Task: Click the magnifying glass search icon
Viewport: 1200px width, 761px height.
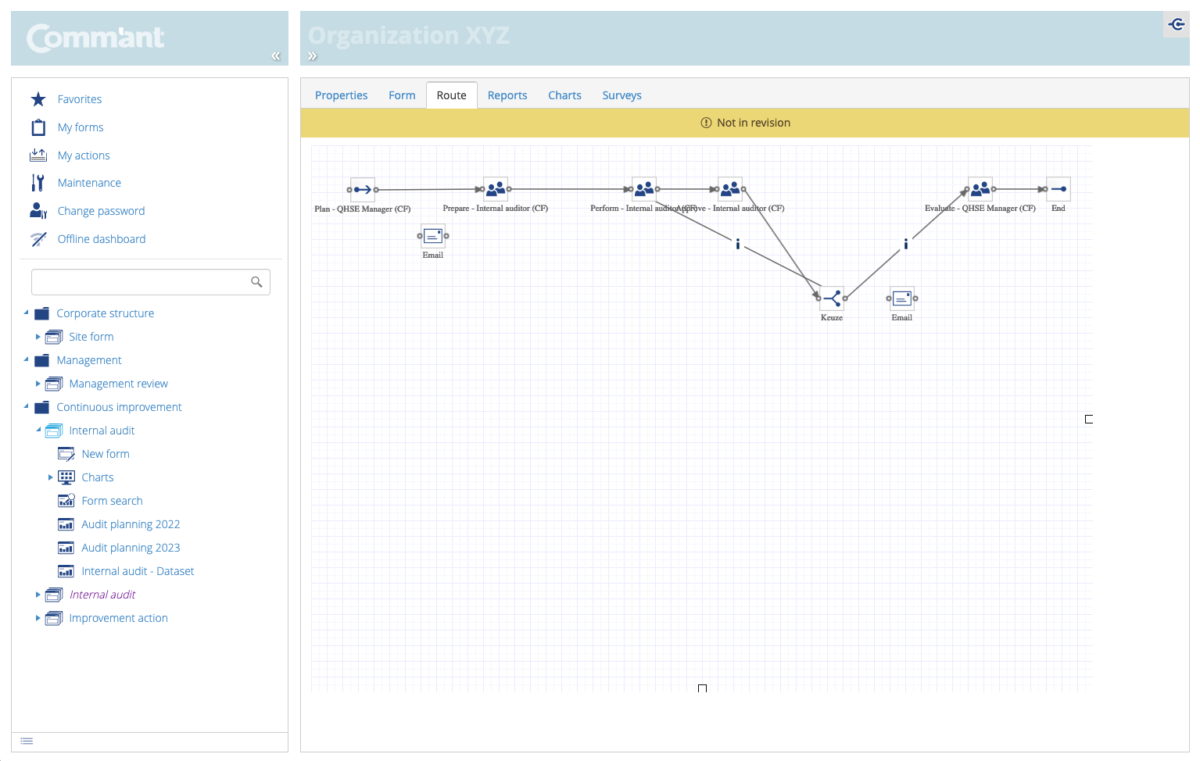Action: pyautogui.click(x=258, y=281)
